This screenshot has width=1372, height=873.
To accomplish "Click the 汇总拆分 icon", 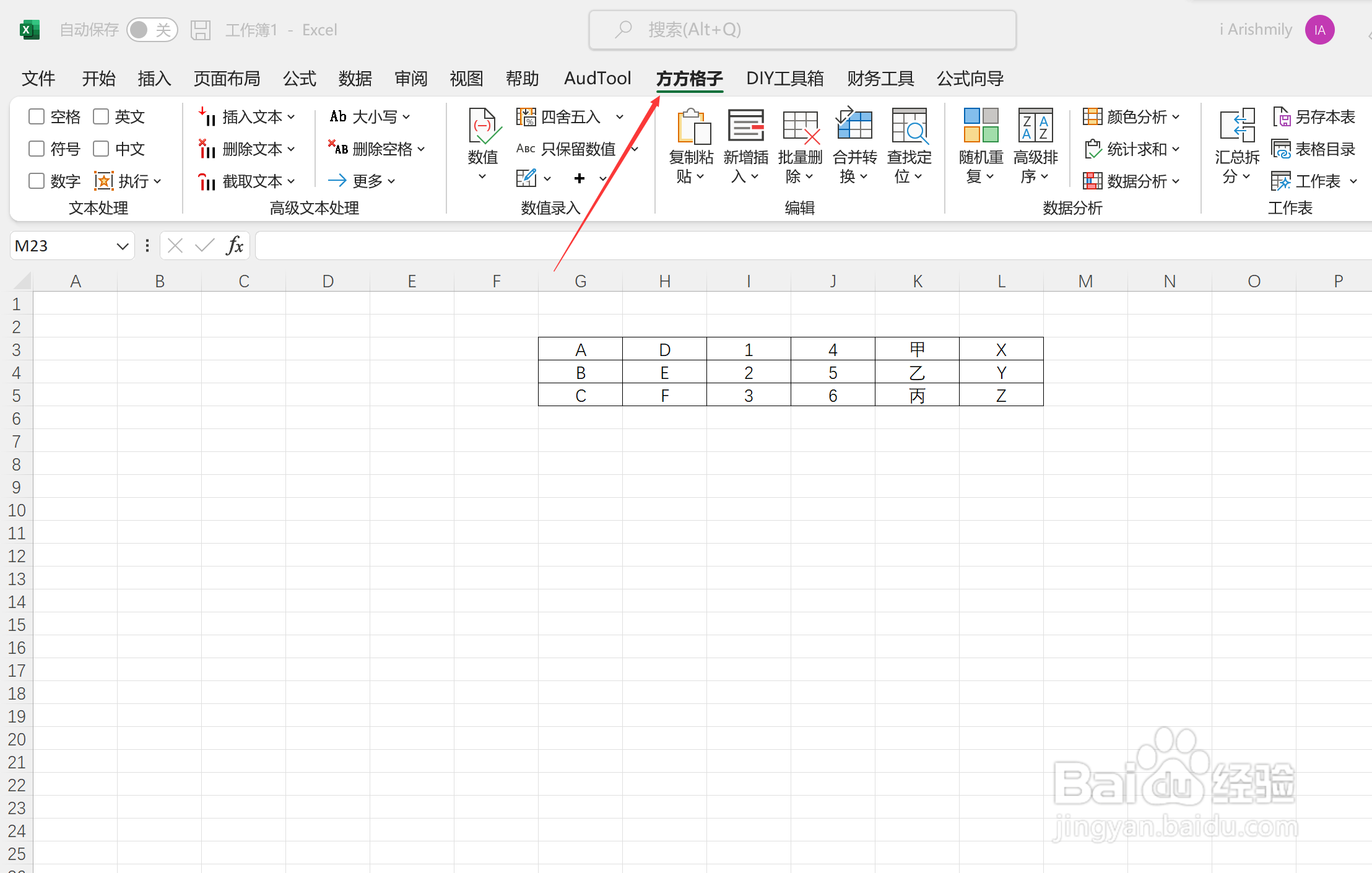I will [1237, 125].
